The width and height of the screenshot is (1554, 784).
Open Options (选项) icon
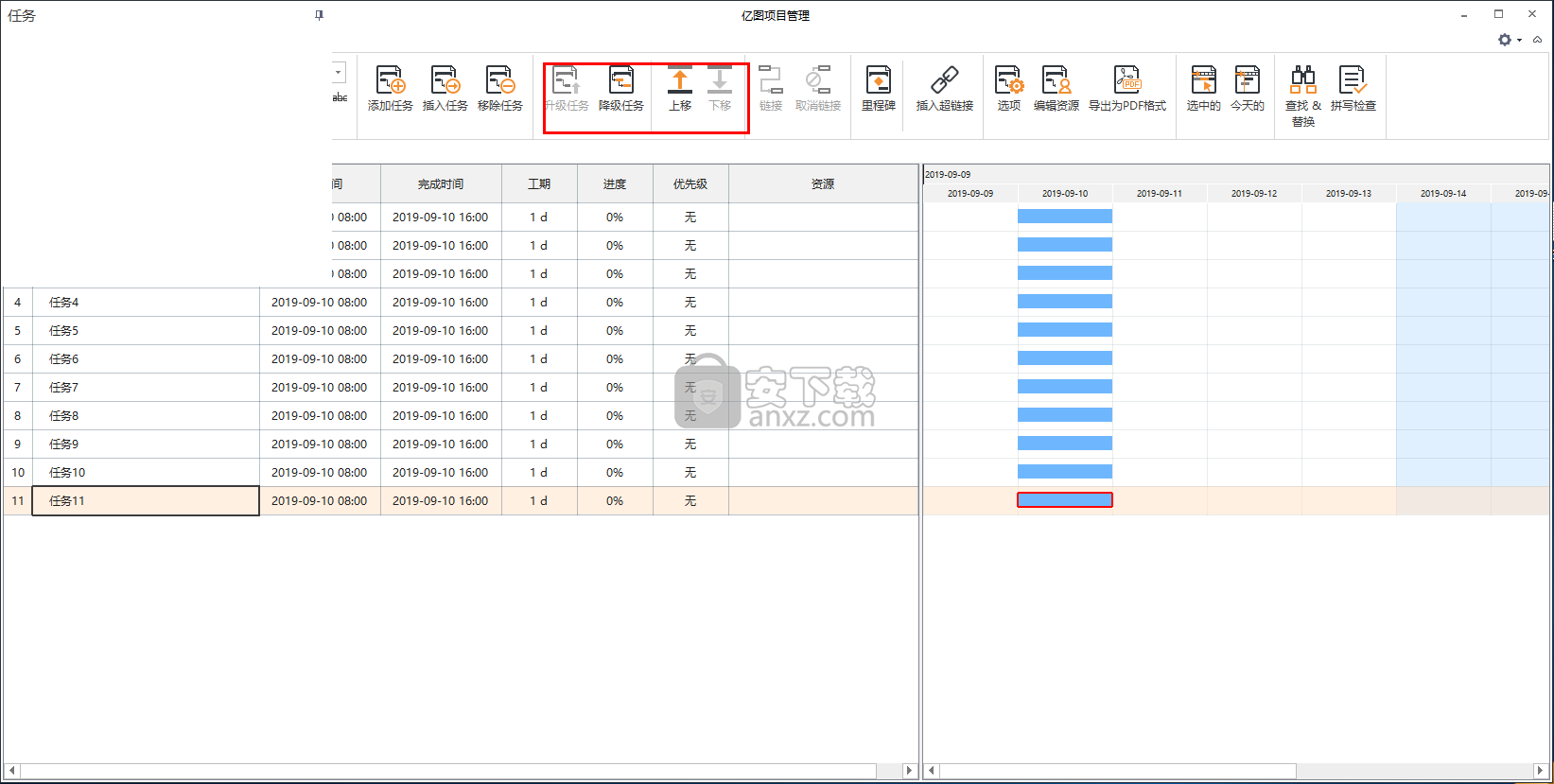pos(1008,88)
